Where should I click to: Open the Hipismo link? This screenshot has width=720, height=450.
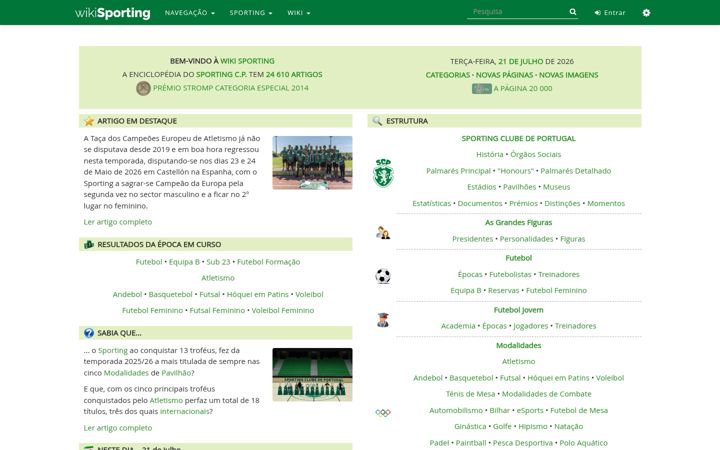click(533, 427)
